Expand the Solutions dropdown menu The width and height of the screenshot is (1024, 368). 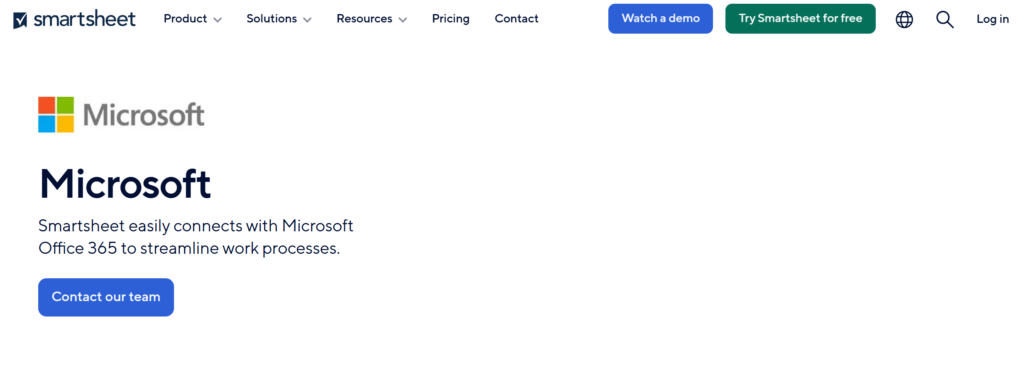click(279, 19)
